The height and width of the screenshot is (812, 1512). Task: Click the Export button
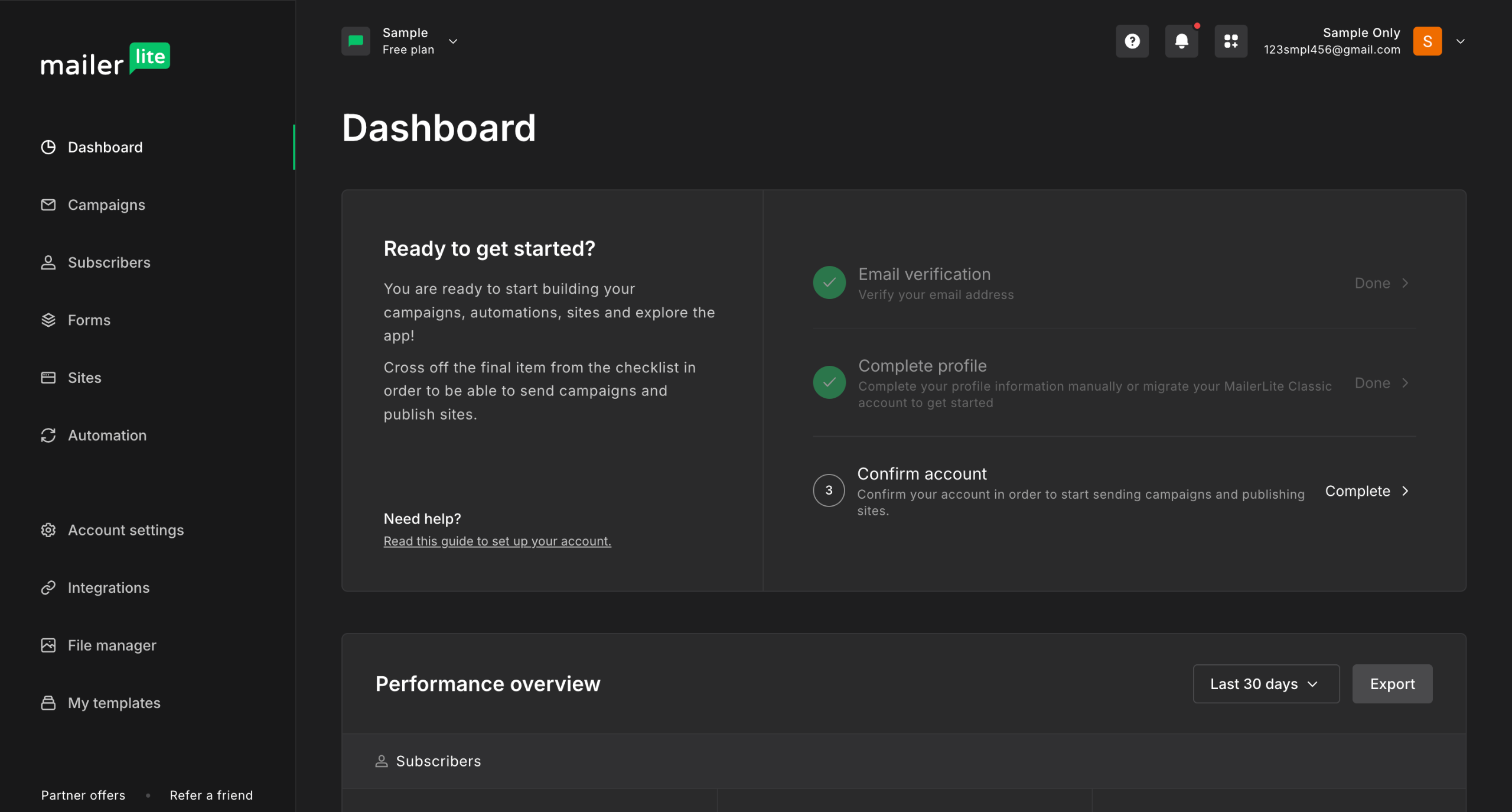[x=1392, y=684]
